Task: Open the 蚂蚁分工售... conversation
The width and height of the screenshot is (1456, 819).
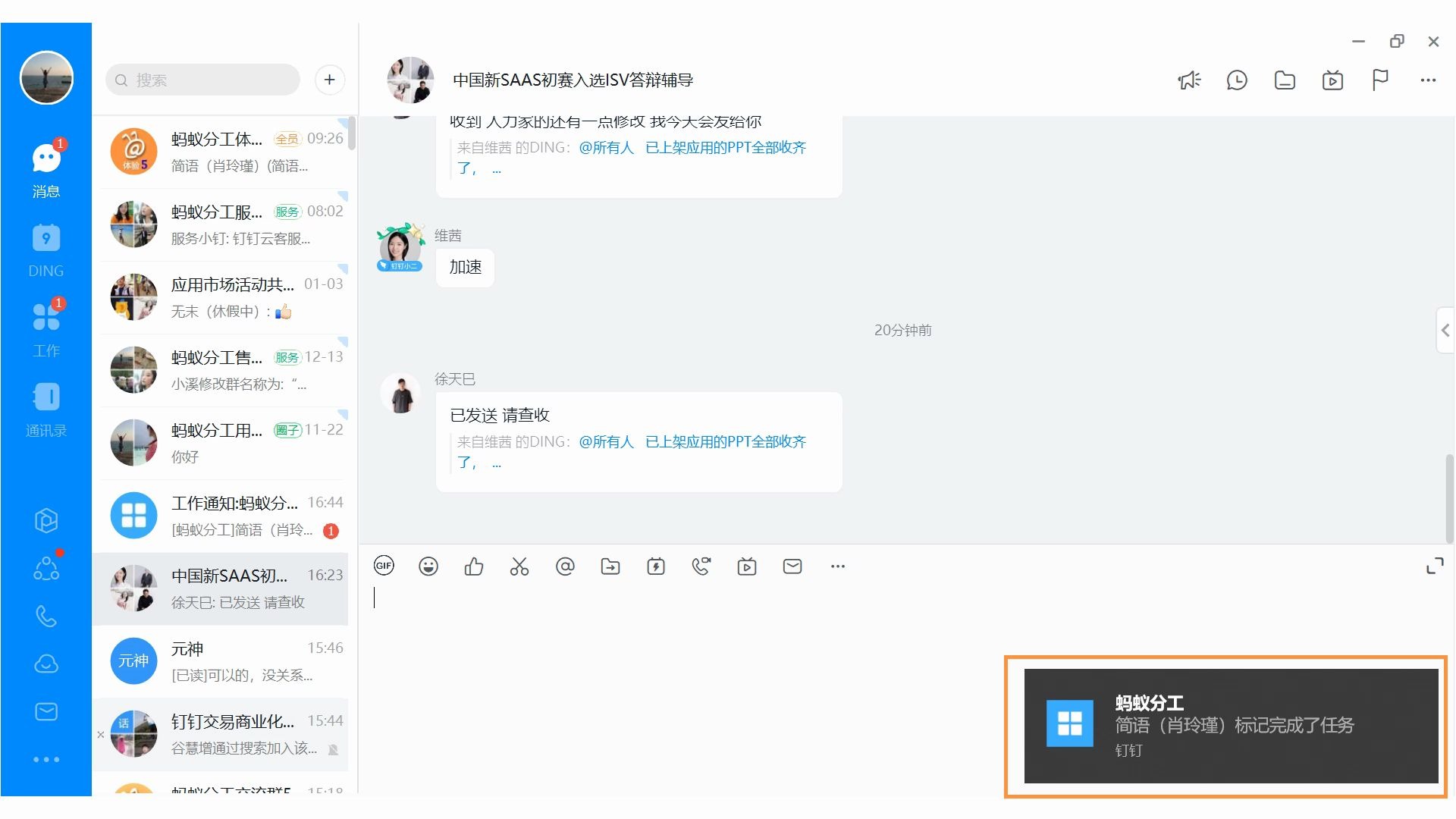Action: pos(224,370)
